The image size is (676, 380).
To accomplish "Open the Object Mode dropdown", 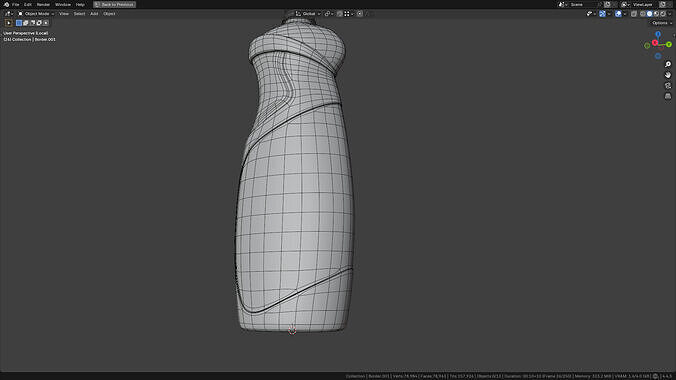I will (36, 14).
